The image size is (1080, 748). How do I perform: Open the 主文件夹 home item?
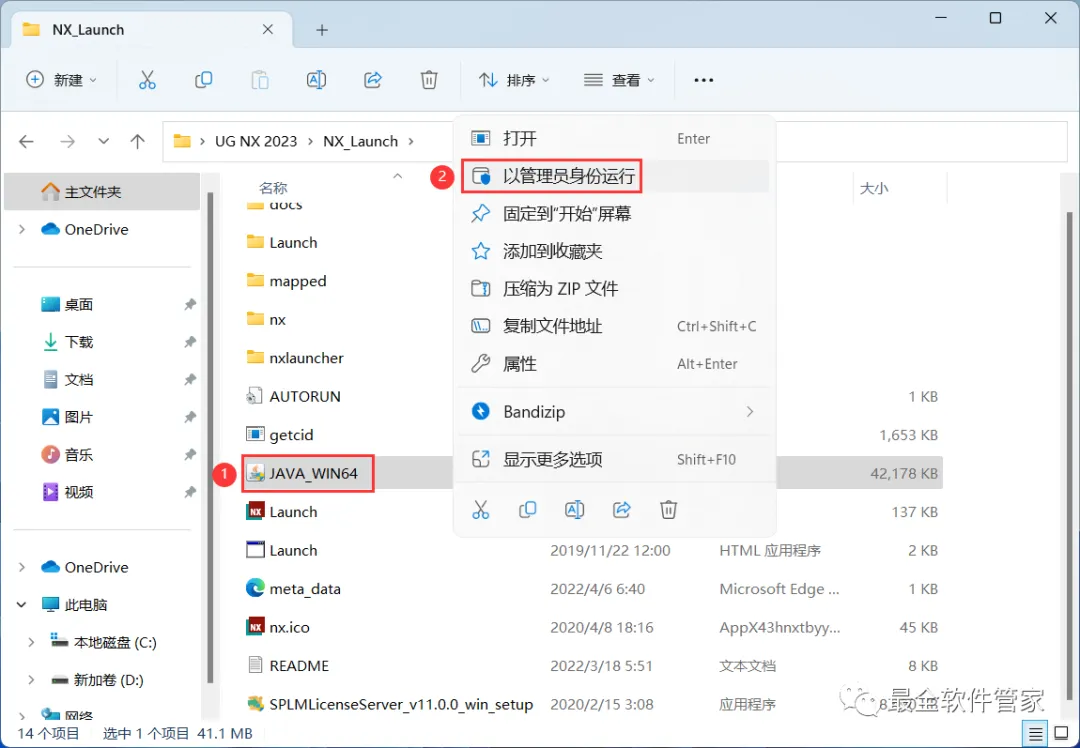[102, 191]
